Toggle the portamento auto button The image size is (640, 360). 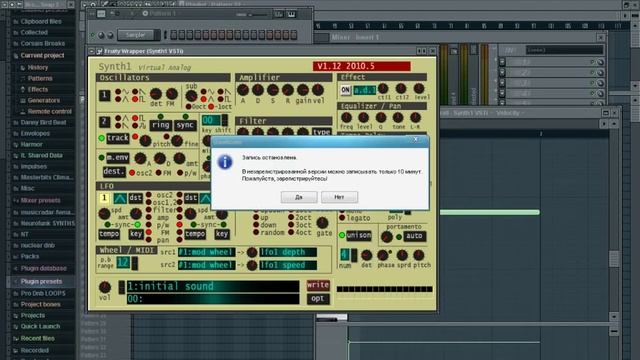click(x=414, y=236)
